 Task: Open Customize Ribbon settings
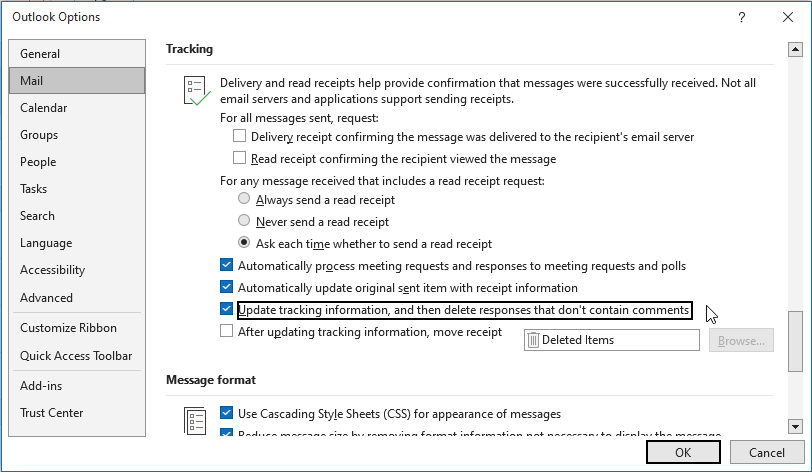point(77,328)
